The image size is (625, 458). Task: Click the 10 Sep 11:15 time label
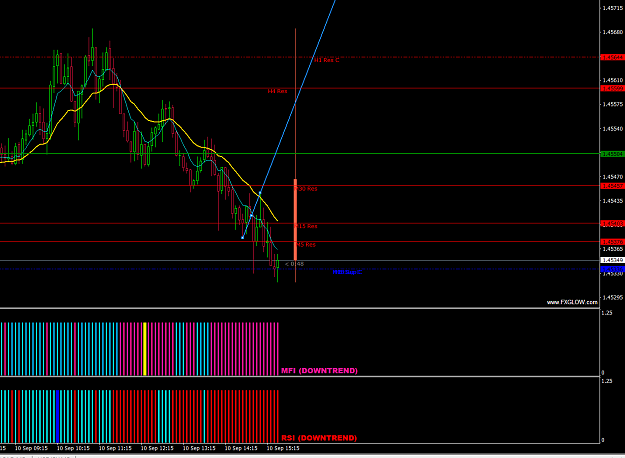point(115,448)
